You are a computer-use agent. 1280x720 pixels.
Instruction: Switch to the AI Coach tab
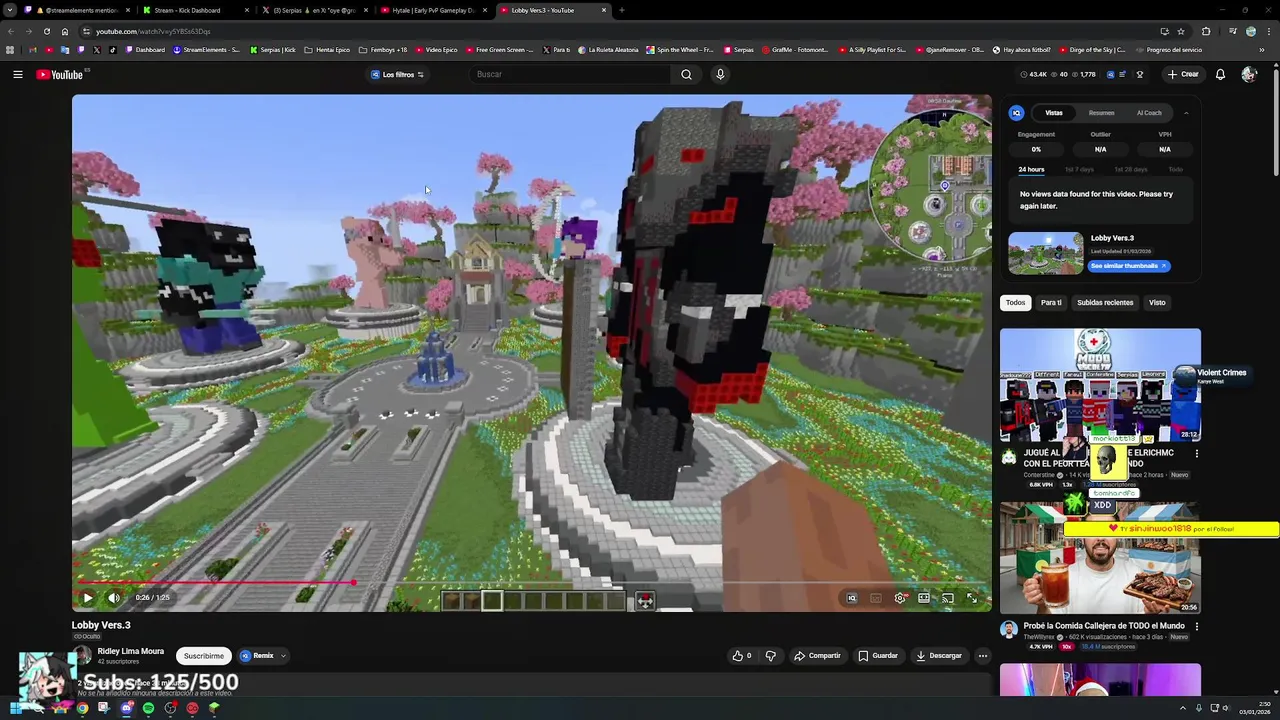(x=1149, y=113)
